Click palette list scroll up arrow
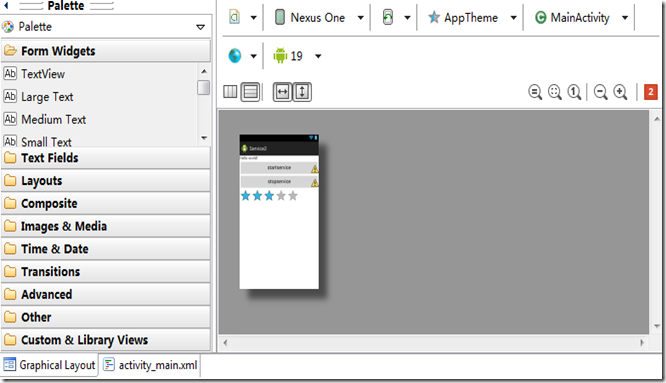This screenshot has height=383, width=666. (x=204, y=71)
